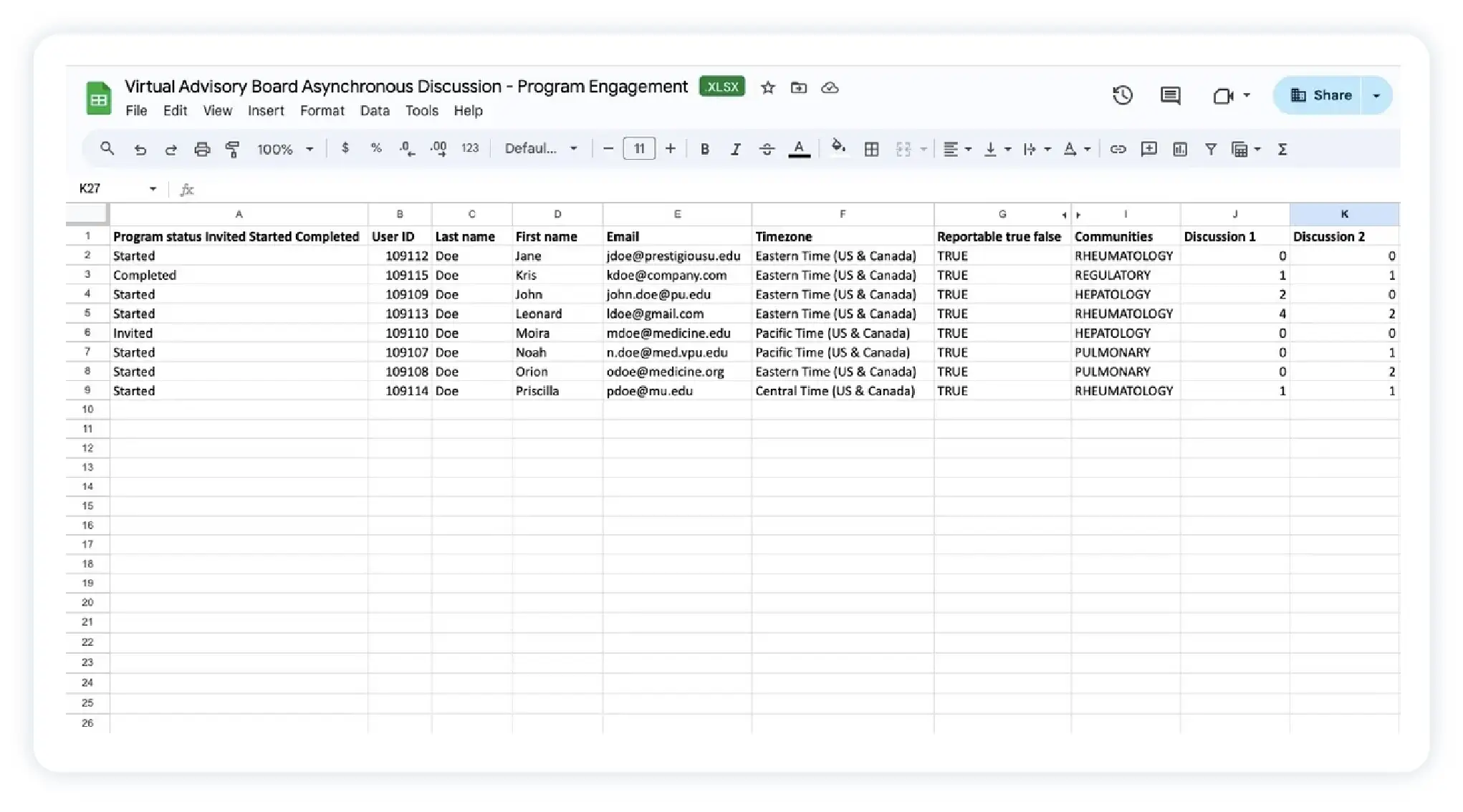
Task: Click the print icon
Action: pos(202,149)
